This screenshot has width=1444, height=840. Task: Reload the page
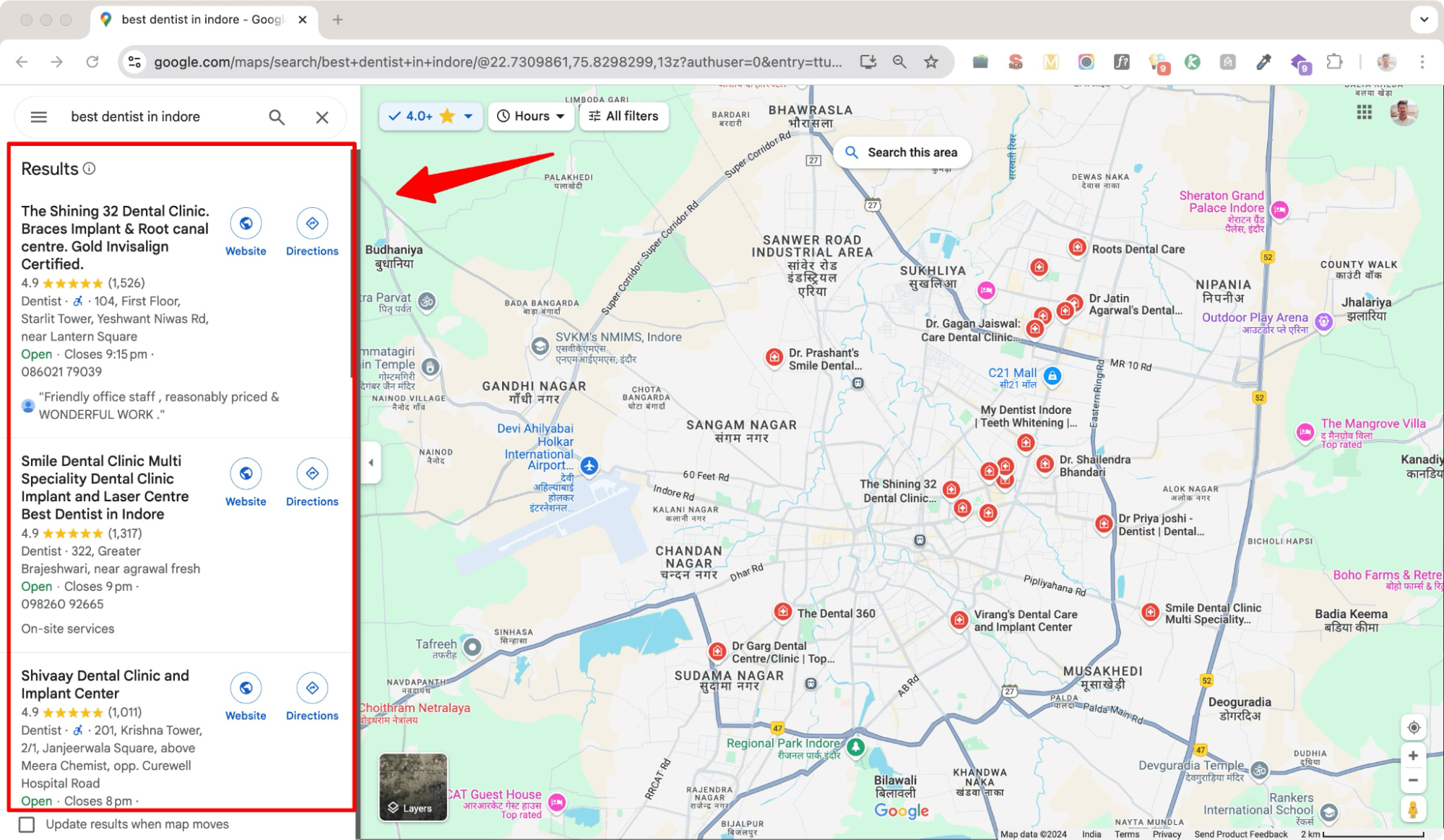pos(92,62)
